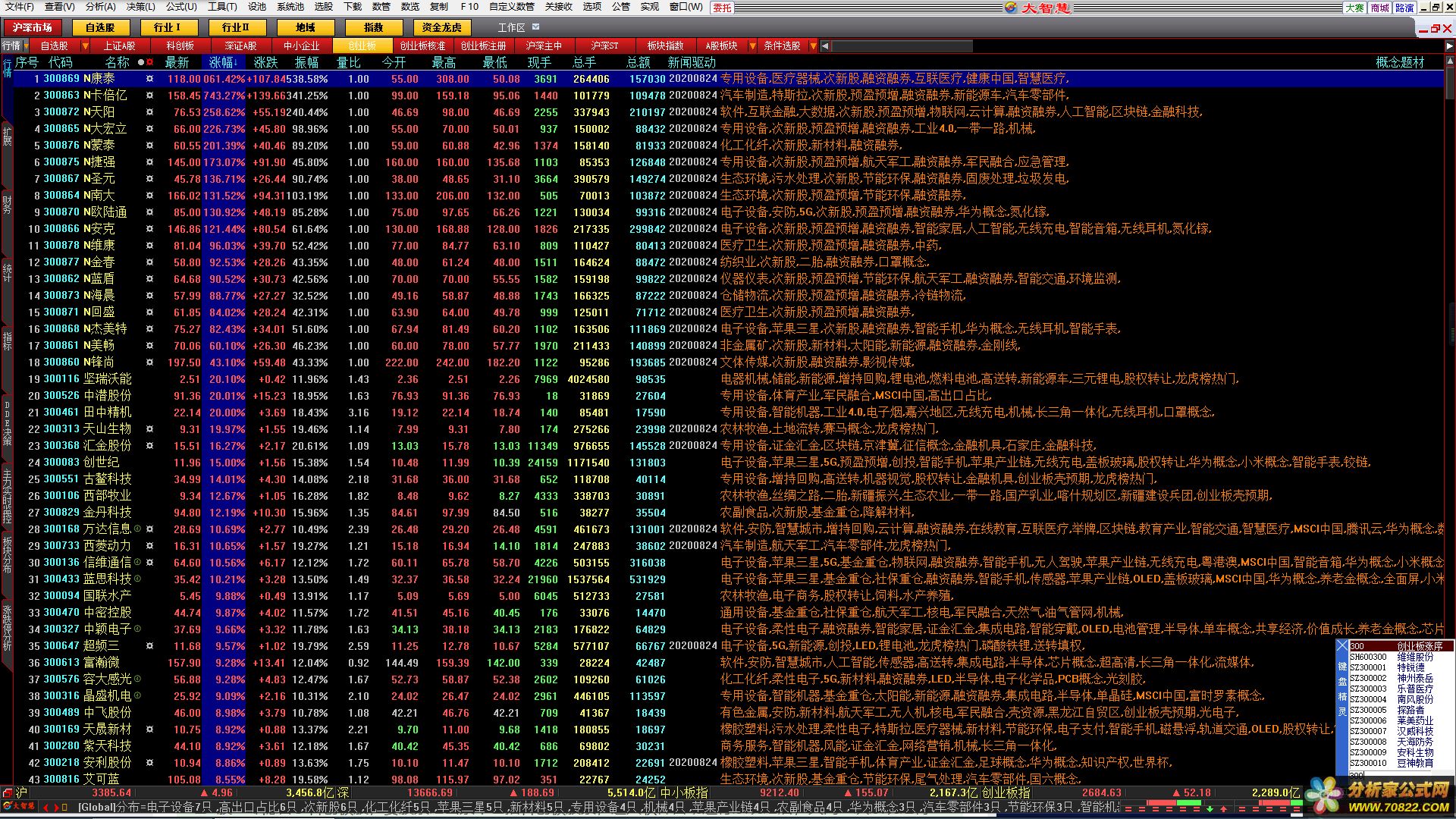
Task: Select SZ300005 探路者 in the keyboard wizard list
Action: (x=1401, y=710)
